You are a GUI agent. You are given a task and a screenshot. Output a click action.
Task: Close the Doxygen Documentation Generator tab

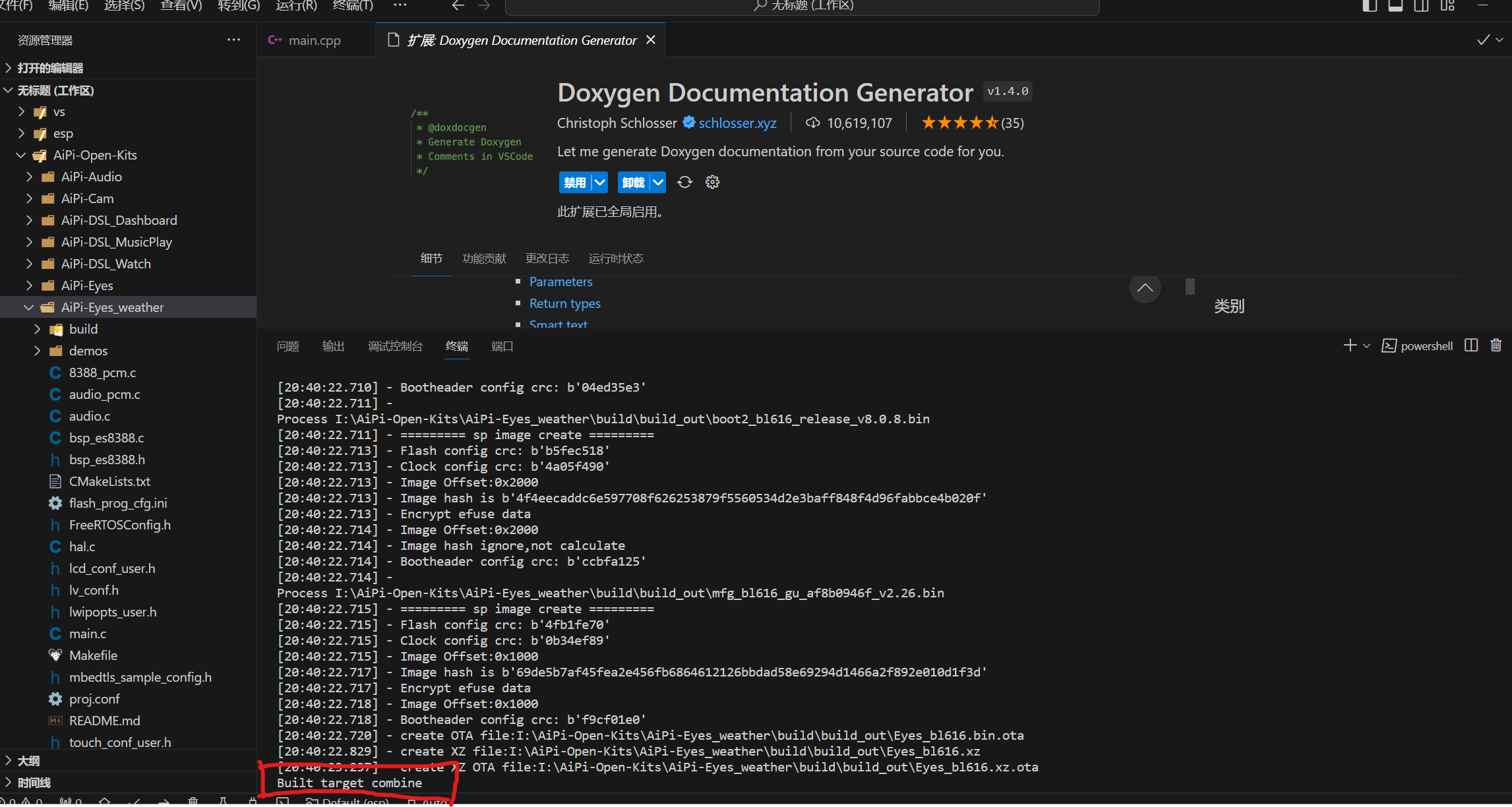651,40
